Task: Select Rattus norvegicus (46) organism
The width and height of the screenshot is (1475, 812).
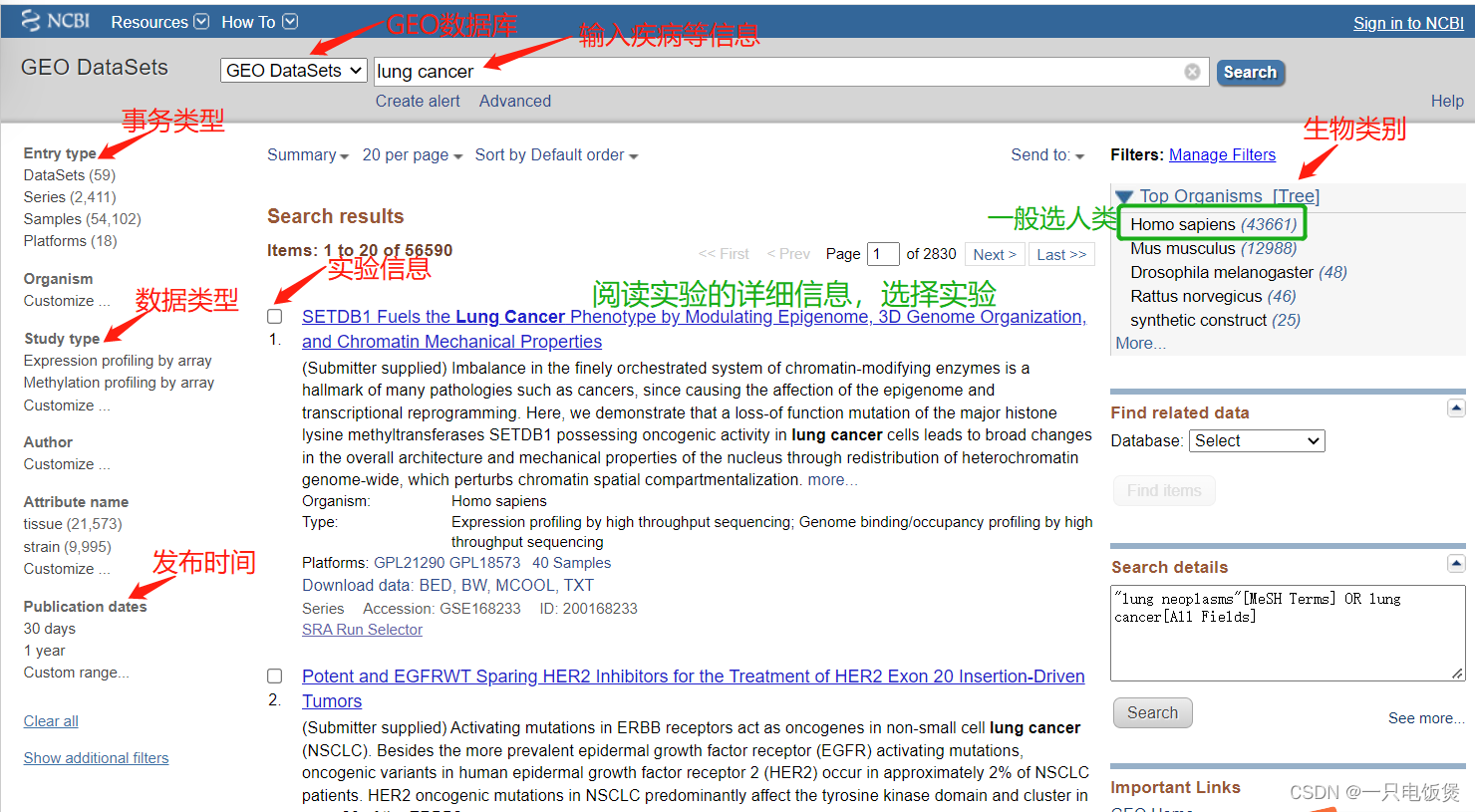Action: pyautogui.click(x=1213, y=297)
